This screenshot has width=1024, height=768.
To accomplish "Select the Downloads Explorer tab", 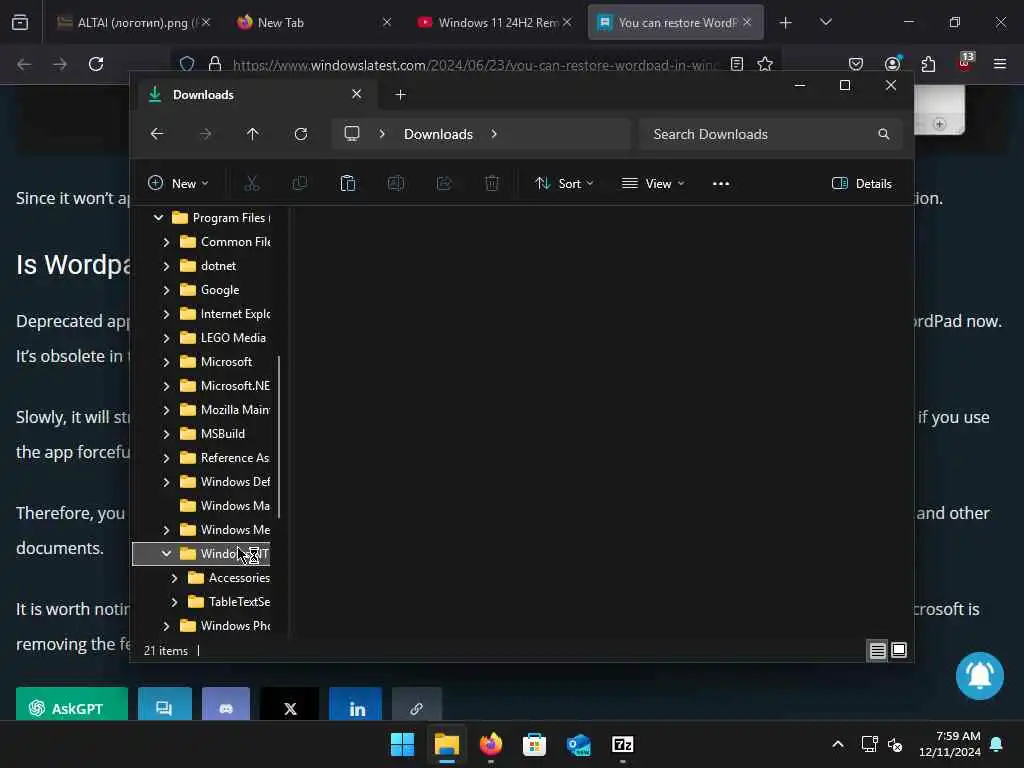I will (257, 95).
